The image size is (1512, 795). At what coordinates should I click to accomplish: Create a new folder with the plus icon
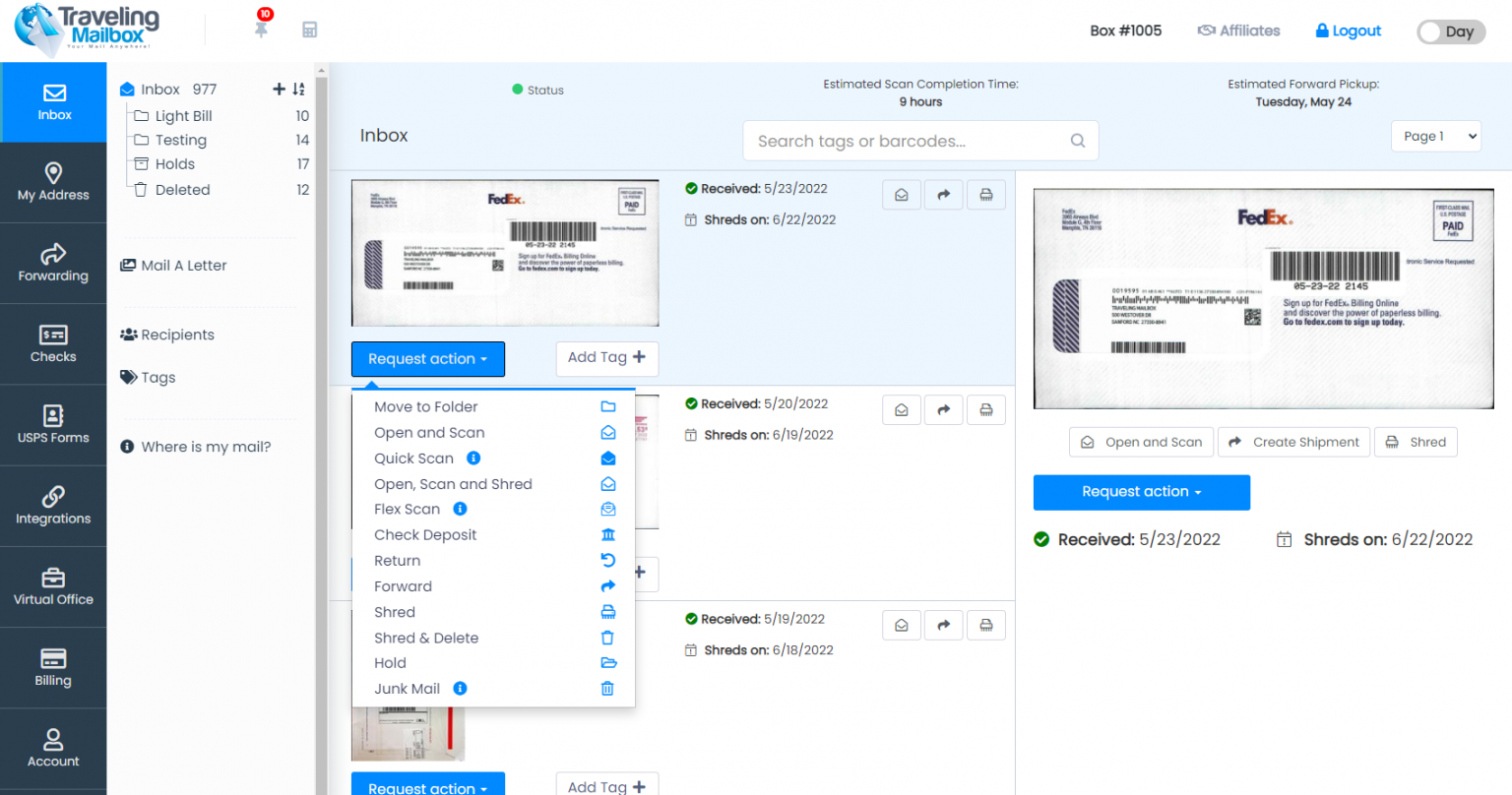279,89
